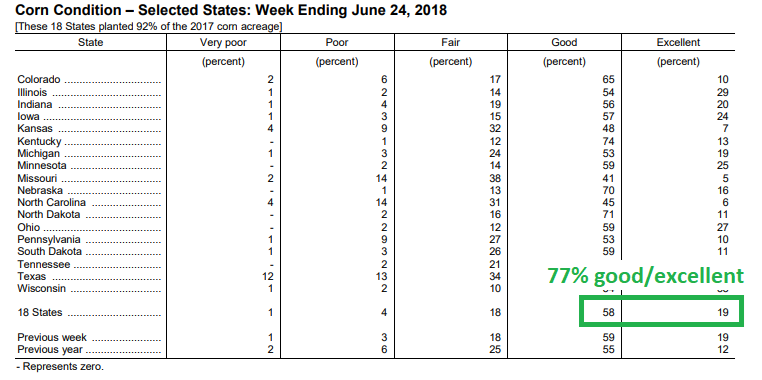Click the green 77% good/excellent annotation
The image size is (762, 380).
tap(645, 276)
